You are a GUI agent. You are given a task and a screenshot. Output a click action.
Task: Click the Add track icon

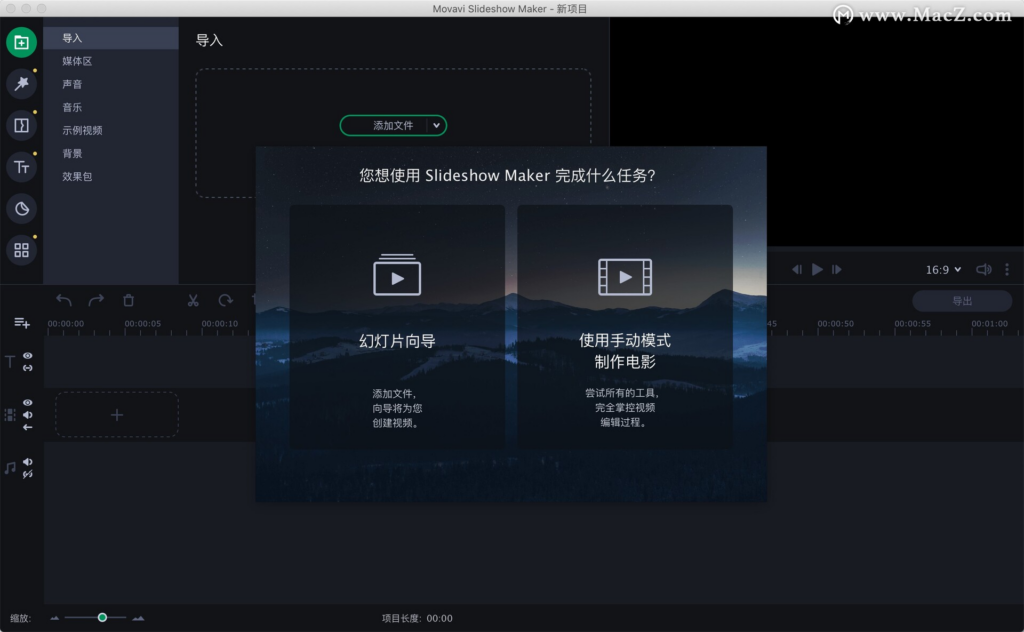pyautogui.click(x=22, y=323)
